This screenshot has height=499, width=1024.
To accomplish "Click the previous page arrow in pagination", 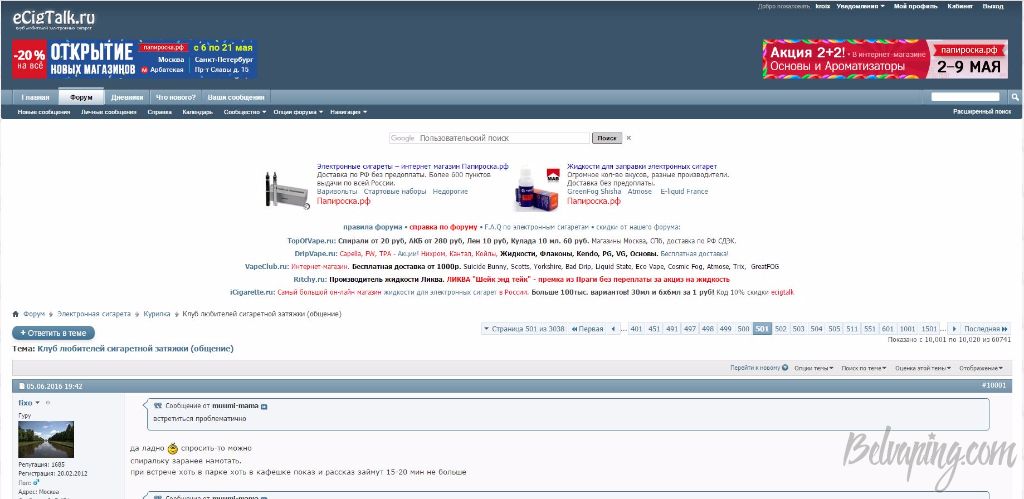I will [613, 329].
